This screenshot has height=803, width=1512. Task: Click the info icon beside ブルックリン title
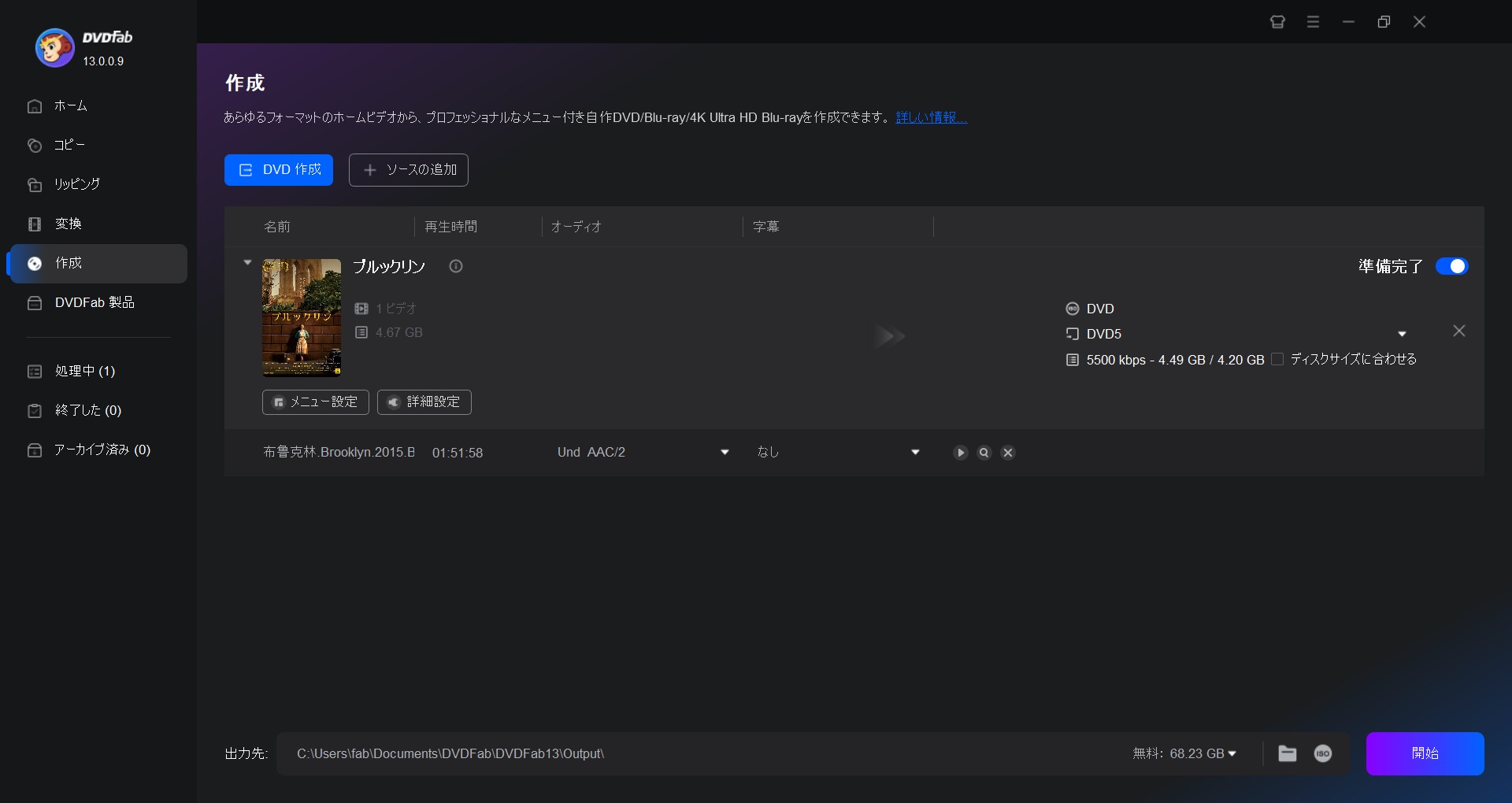tap(456, 266)
